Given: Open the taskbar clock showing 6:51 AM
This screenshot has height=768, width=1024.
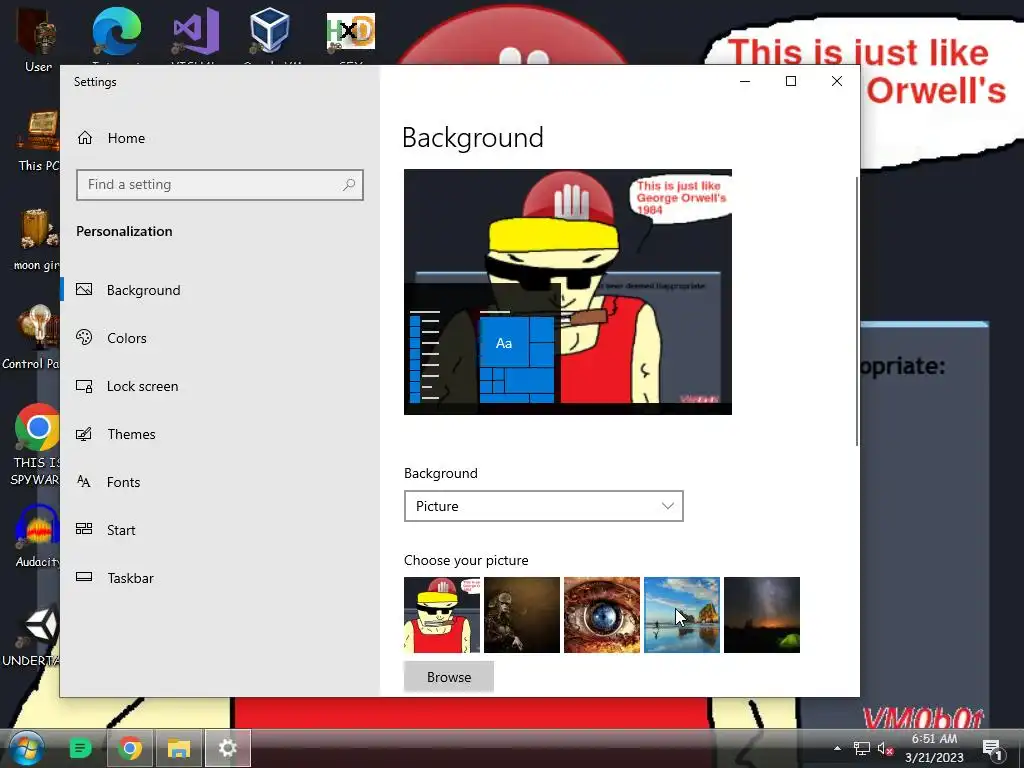Looking at the screenshot, I should coord(935,748).
